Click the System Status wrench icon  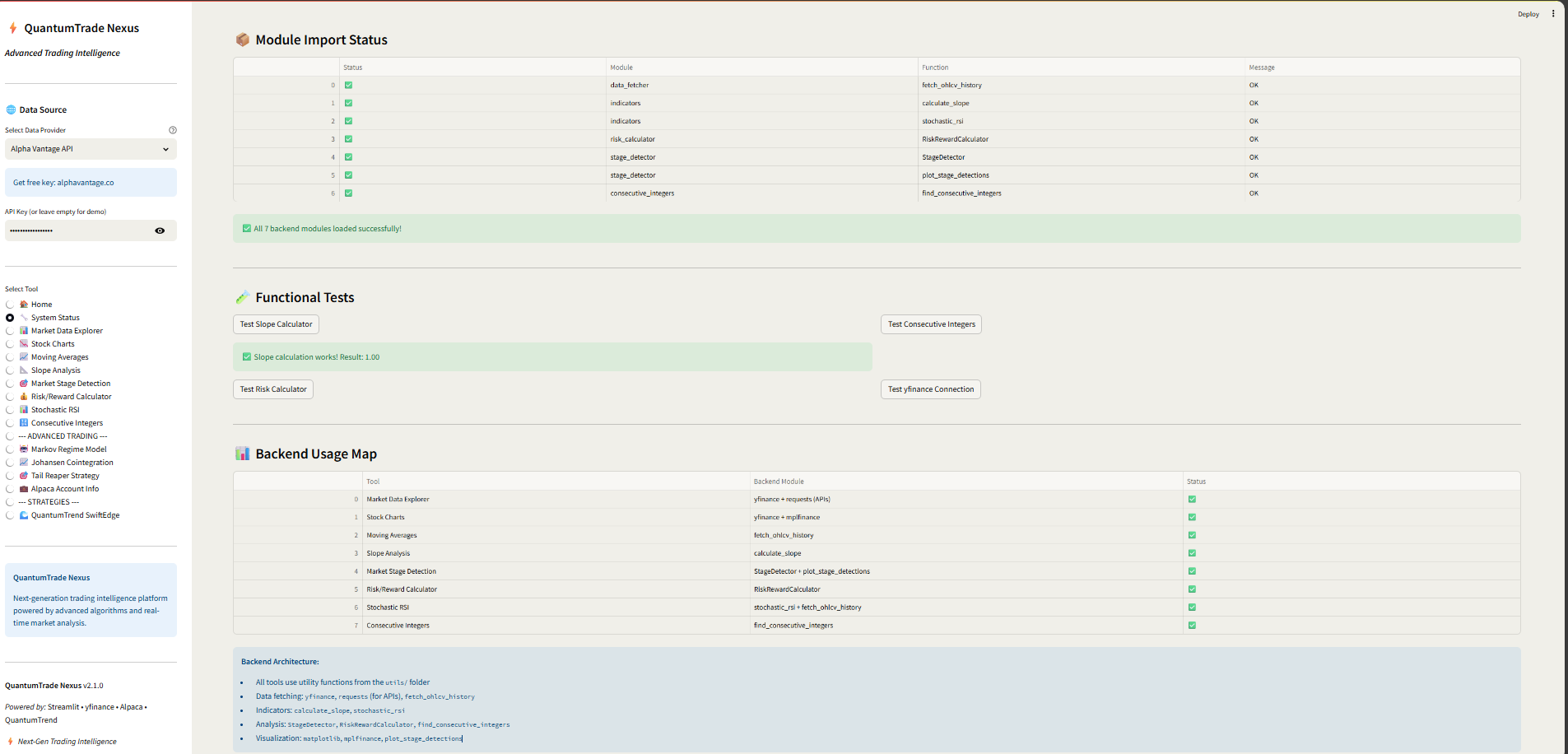pyautogui.click(x=24, y=318)
